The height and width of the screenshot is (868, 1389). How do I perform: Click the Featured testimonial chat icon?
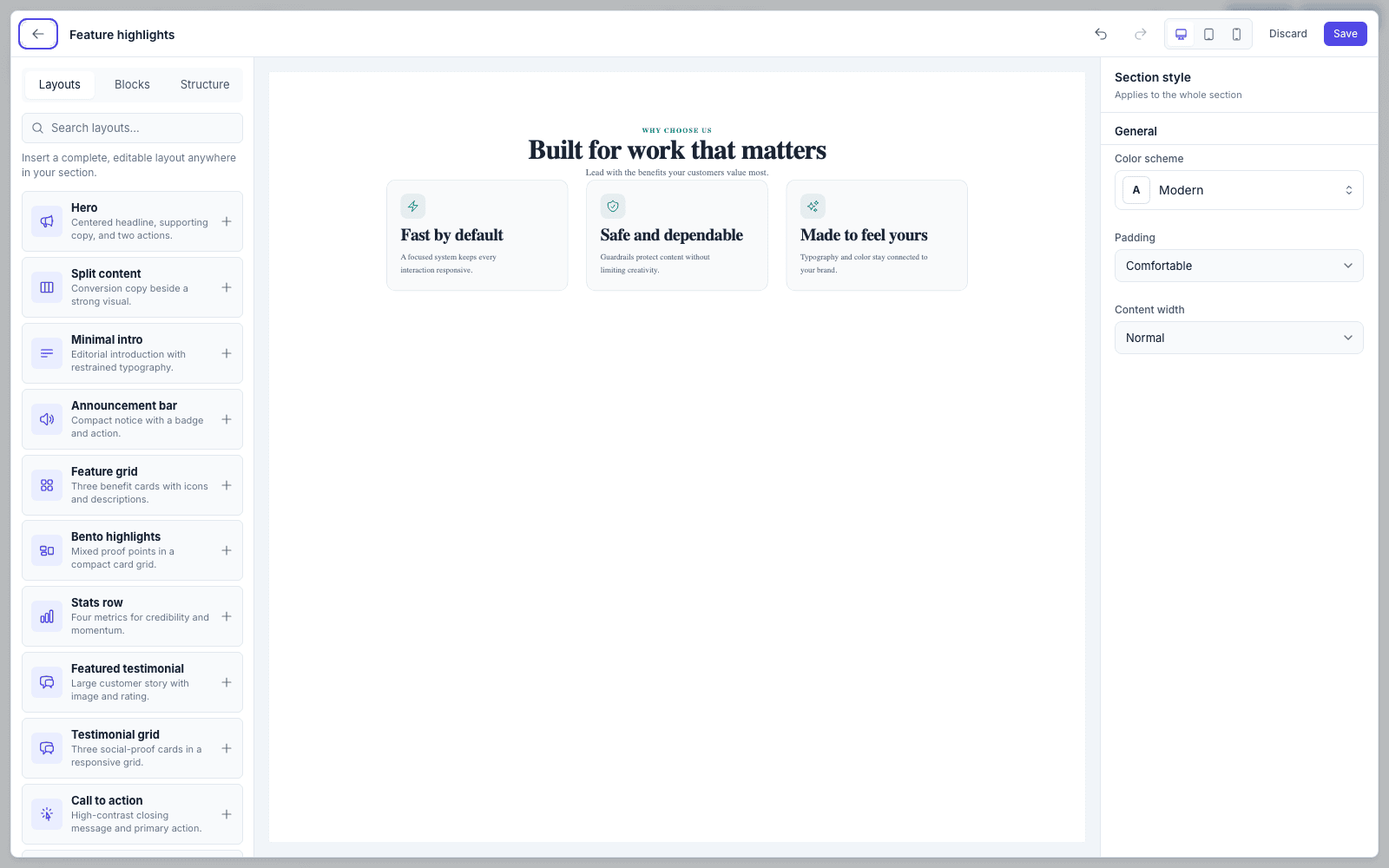[x=47, y=682]
